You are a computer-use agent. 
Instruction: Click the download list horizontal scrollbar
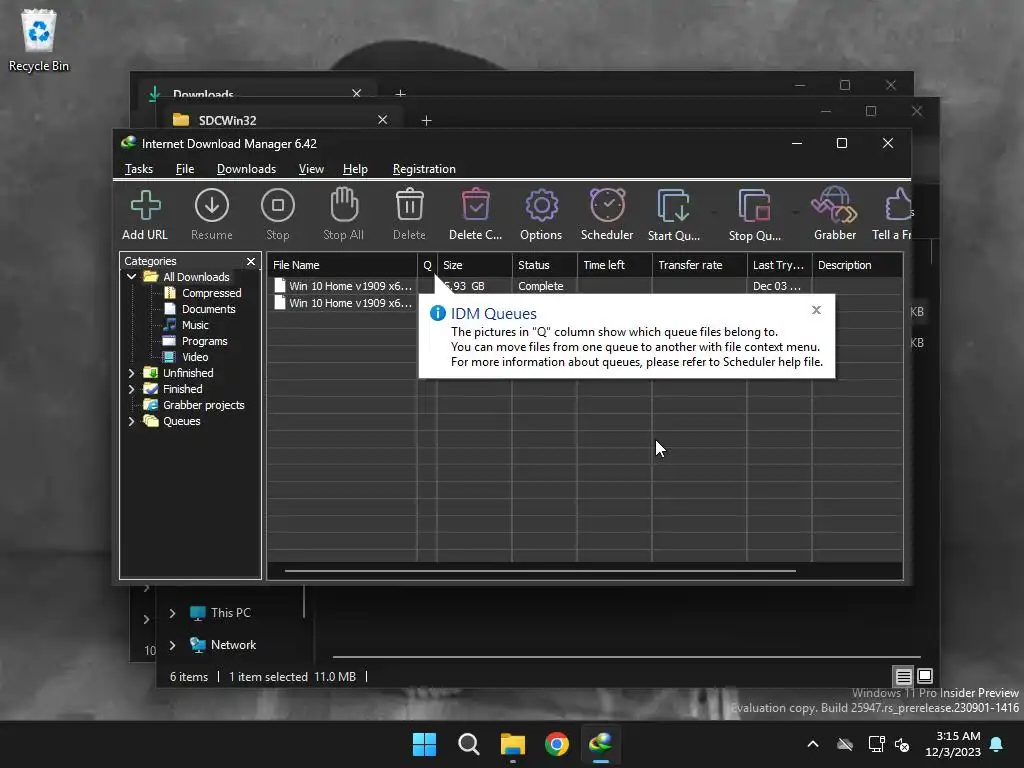point(540,571)
